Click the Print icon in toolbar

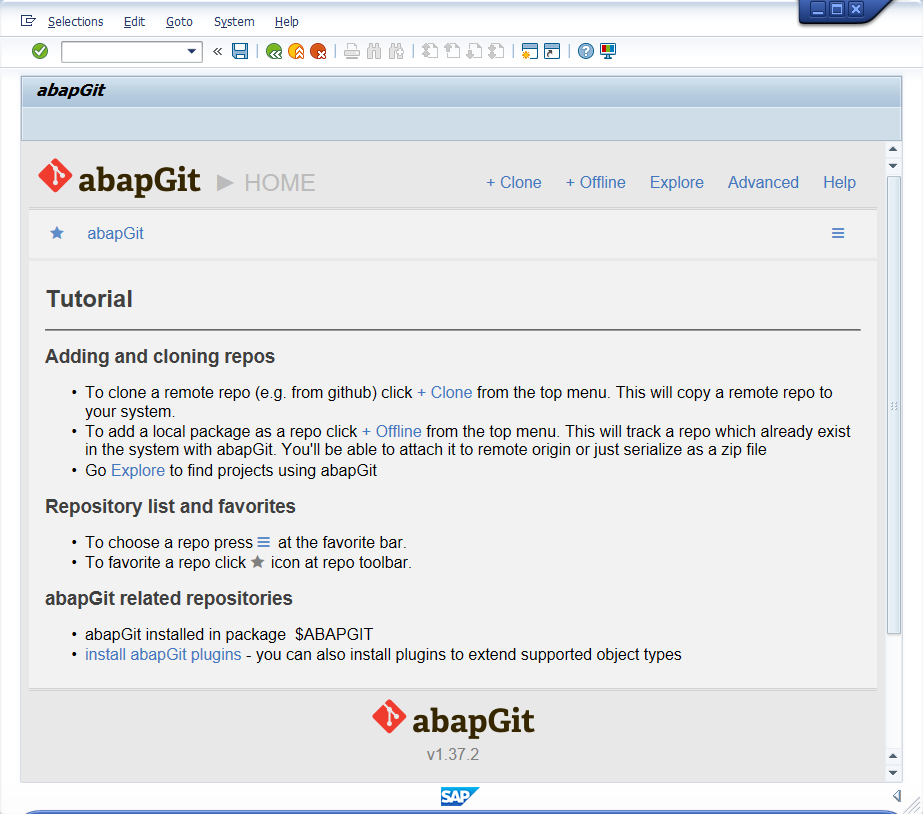click(352, 51)
